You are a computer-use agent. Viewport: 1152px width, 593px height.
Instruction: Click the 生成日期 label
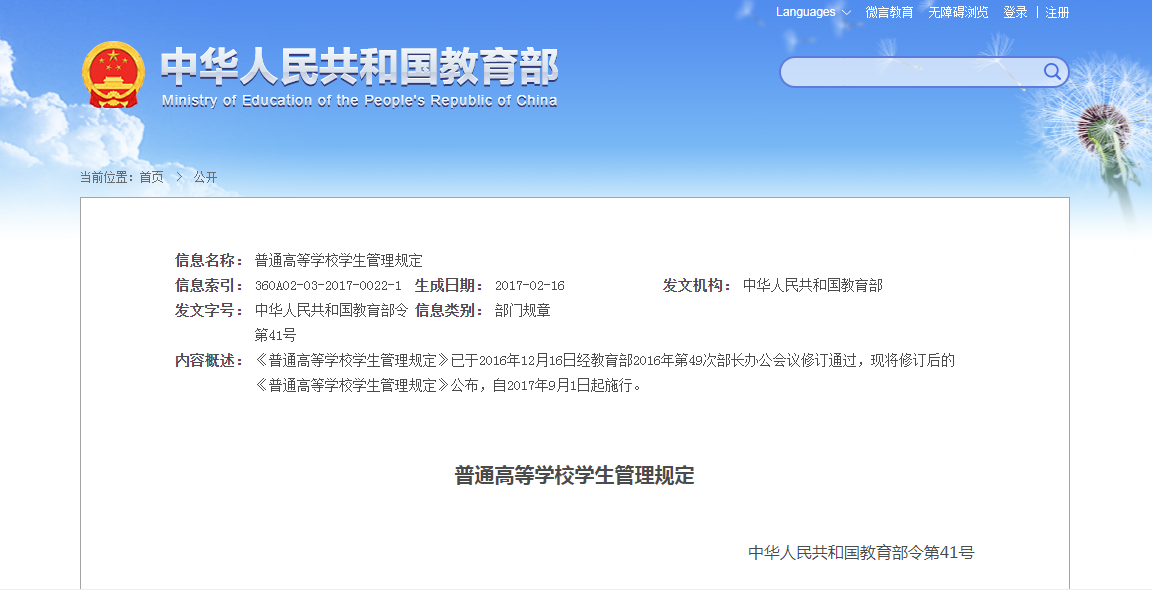pos(450,286)
